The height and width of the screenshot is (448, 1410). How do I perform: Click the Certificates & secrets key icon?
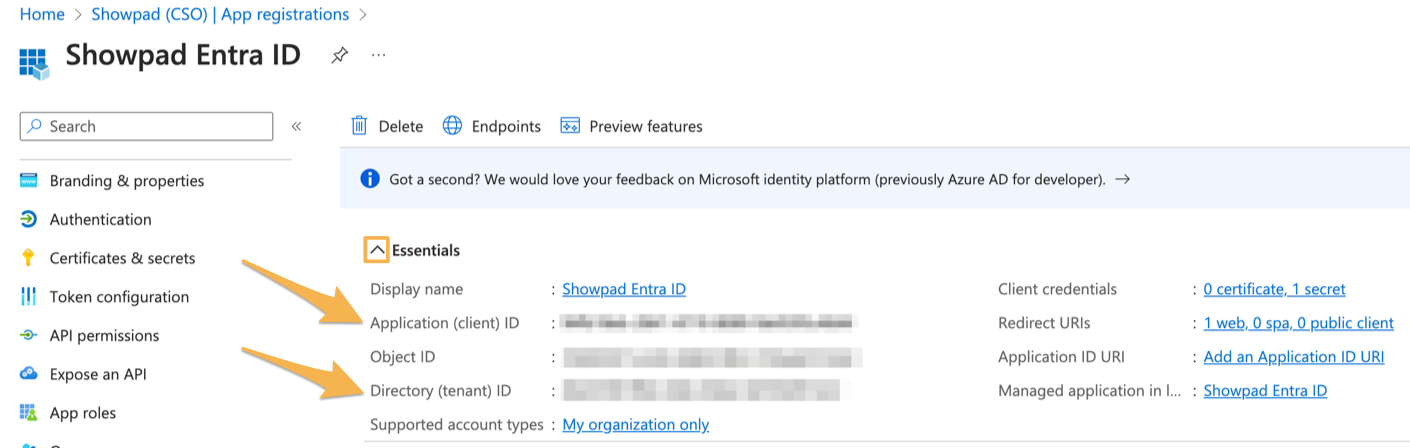tap(28, 258)
